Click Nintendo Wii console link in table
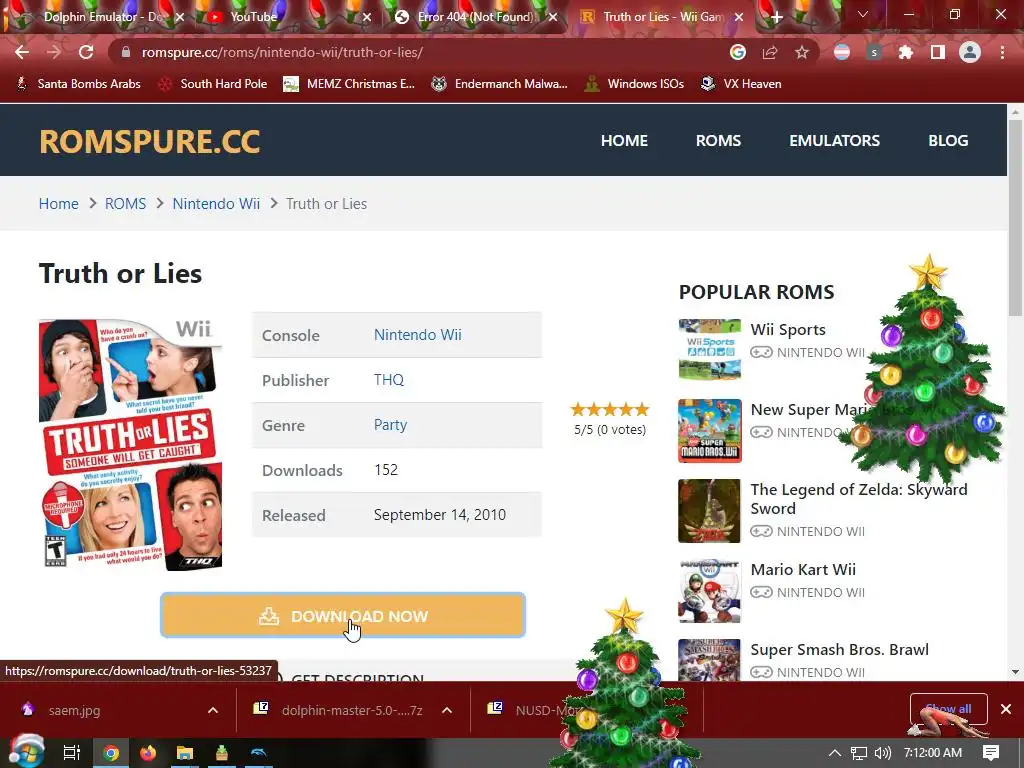Image resolution: width=1024 pixels, height=768 pixels. coord(417,334)
